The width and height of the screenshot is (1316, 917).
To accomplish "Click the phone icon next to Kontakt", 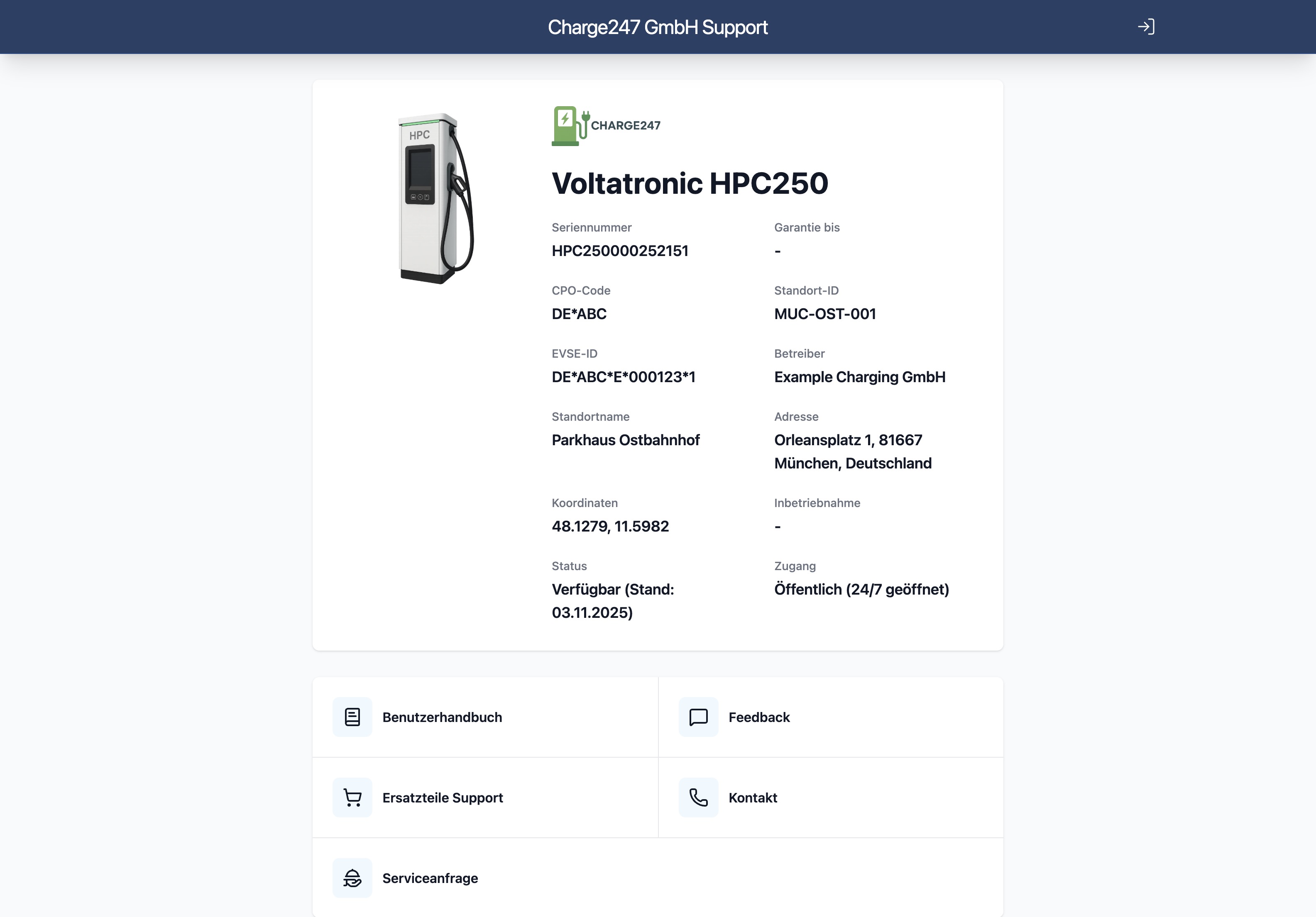I will 698,797.
